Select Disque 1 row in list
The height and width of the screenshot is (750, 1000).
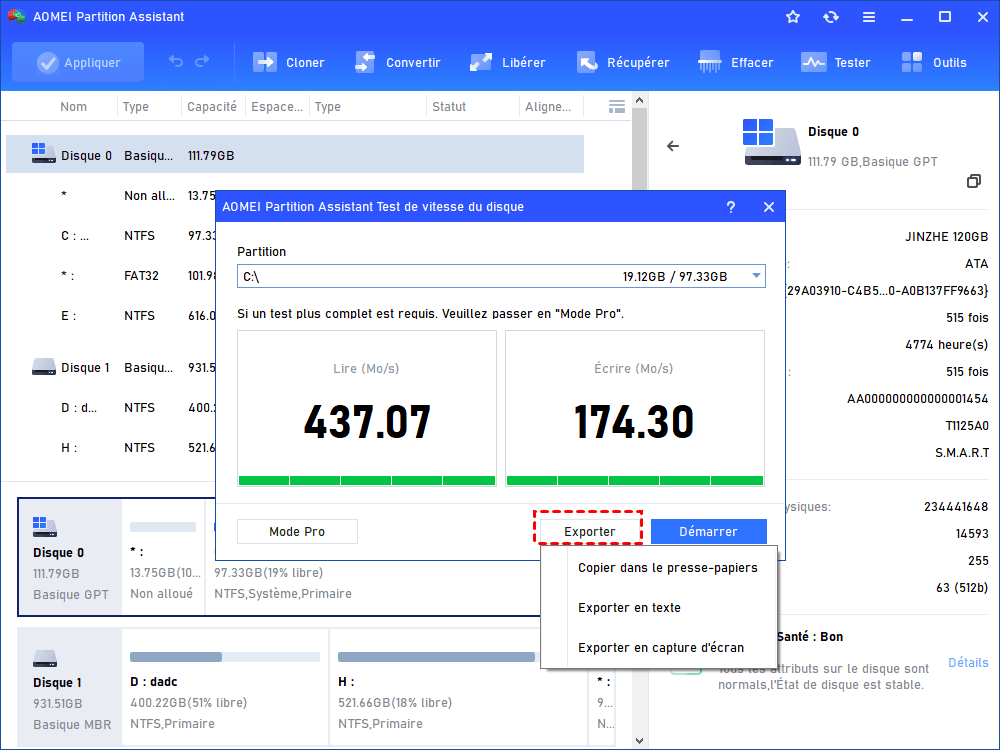pyautogui.click(x=85, y=367)
